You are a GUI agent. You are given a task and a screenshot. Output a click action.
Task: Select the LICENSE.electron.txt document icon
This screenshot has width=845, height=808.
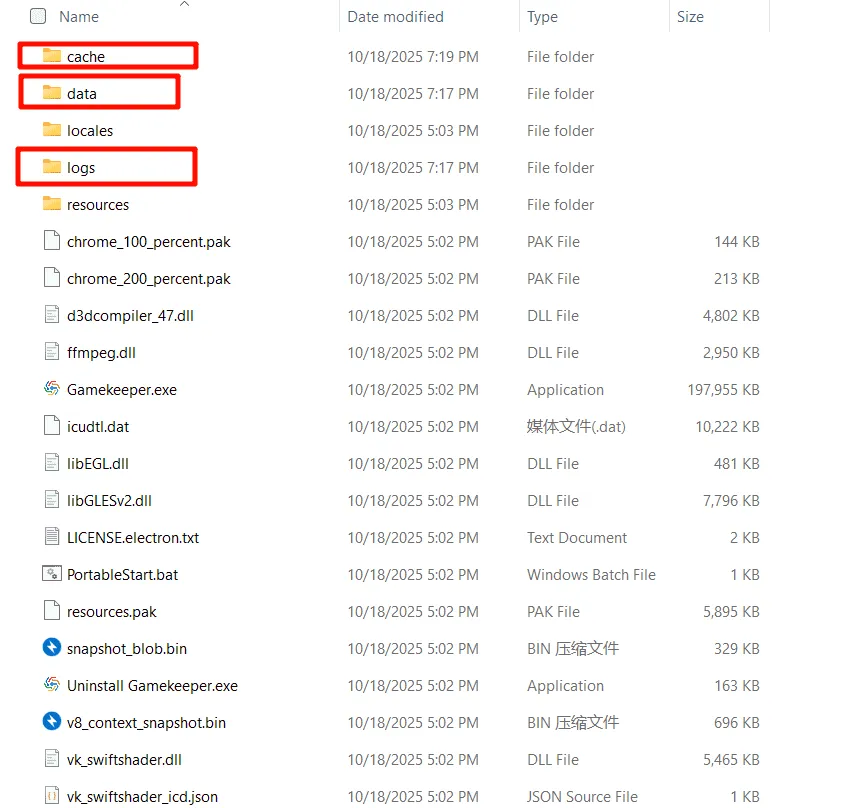[x=52, y=537]
